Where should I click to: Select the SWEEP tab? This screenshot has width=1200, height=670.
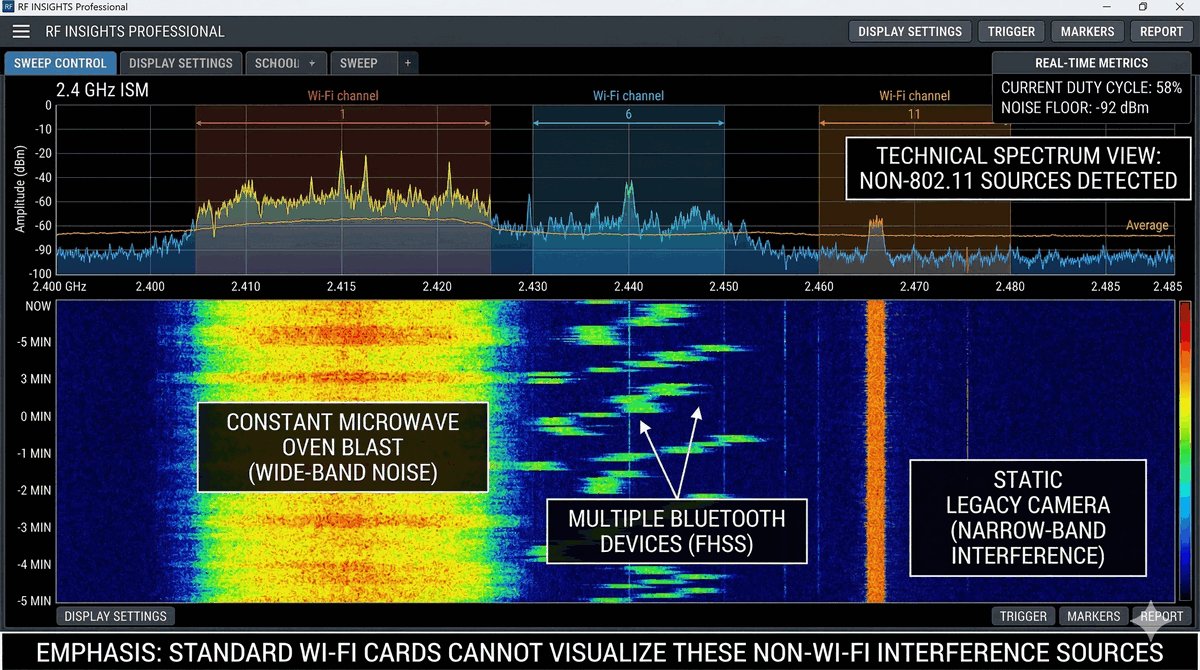(358, 63)
